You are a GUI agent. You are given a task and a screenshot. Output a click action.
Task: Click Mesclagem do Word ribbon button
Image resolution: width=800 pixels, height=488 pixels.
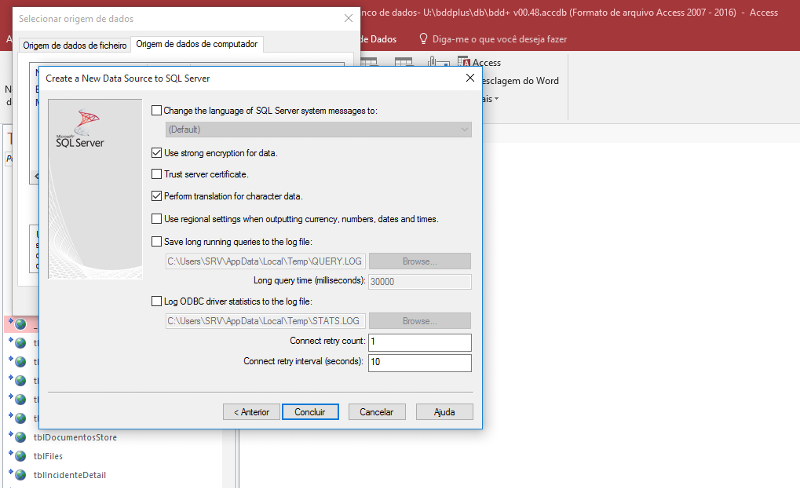(520, 81)
